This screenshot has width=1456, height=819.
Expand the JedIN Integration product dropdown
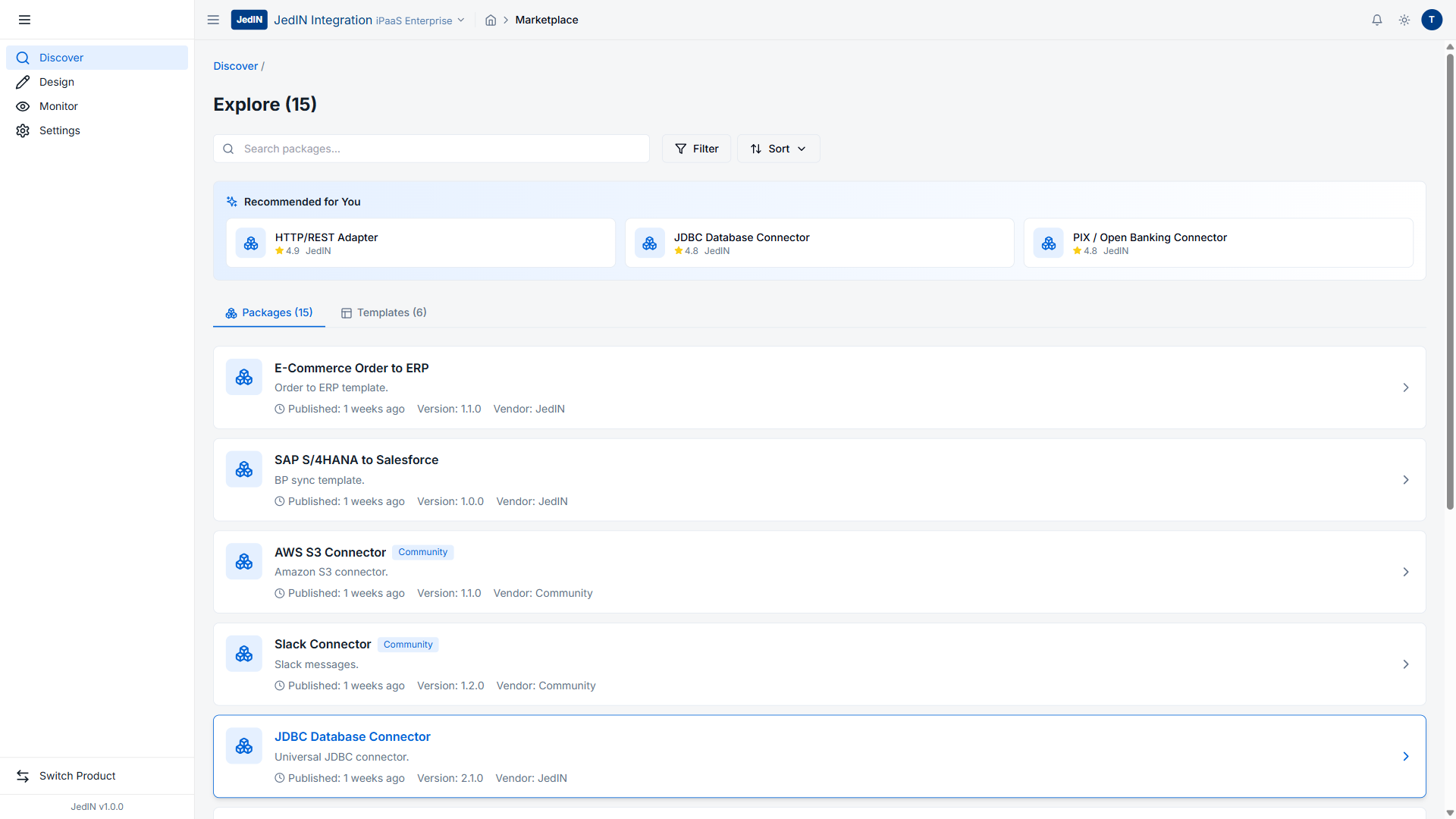pyautogui.click(x=460, y=20)
